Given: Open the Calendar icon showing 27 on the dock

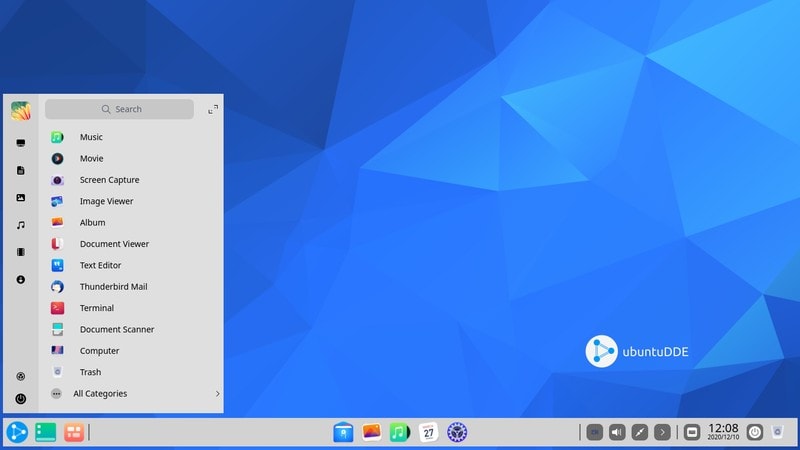Looking at the screenshot, I should click(429, 433).
